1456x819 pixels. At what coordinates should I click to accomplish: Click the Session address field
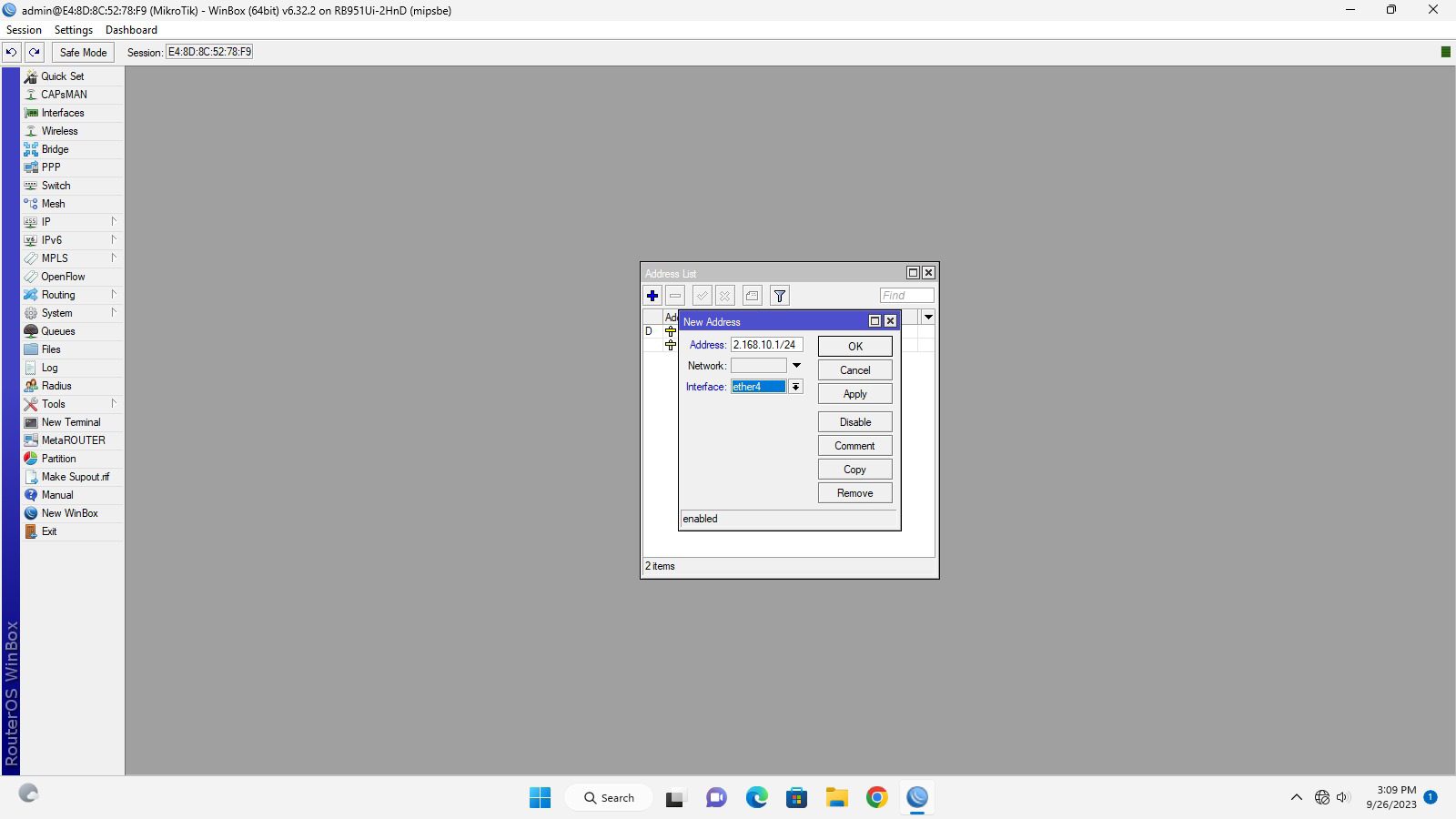coord(209,52)
